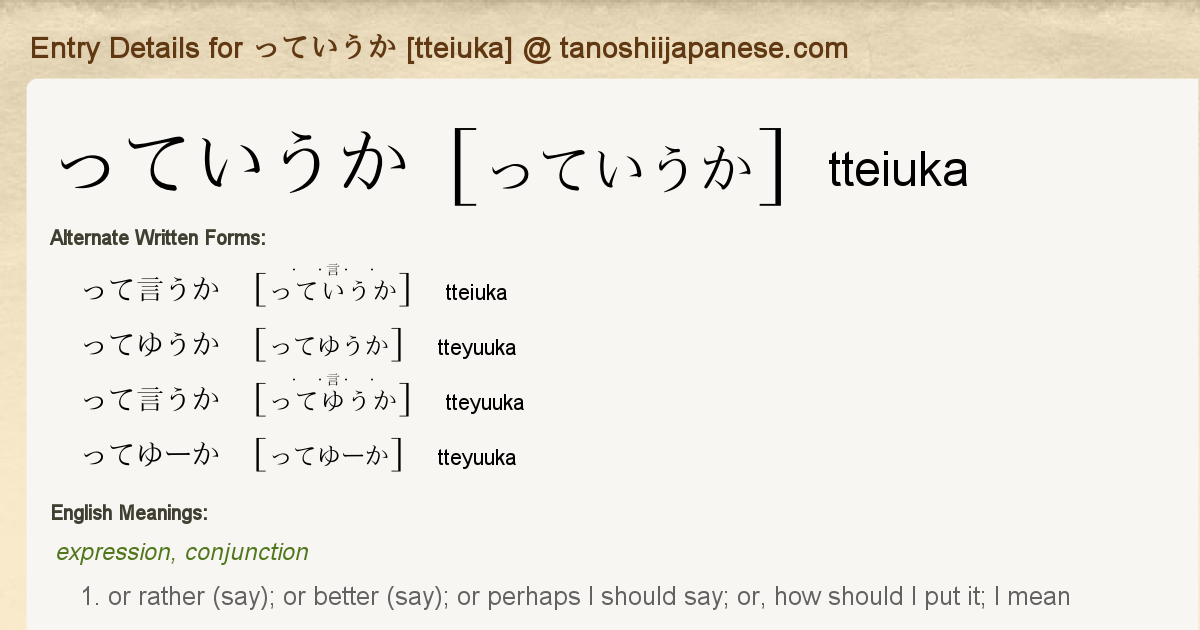Image resolution: width=1200 pixels, height=630 pixels.
Task: Click the bracketed reading [ってゆうか] without furigana
Action: tap(329, 345)
